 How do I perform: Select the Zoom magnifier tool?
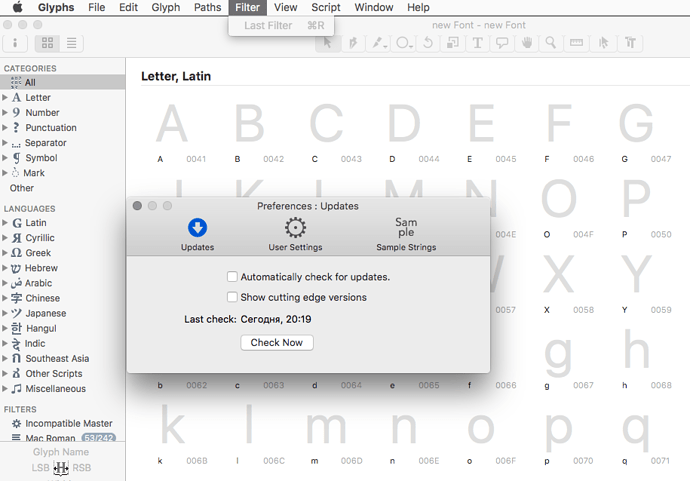click(551, 43)
